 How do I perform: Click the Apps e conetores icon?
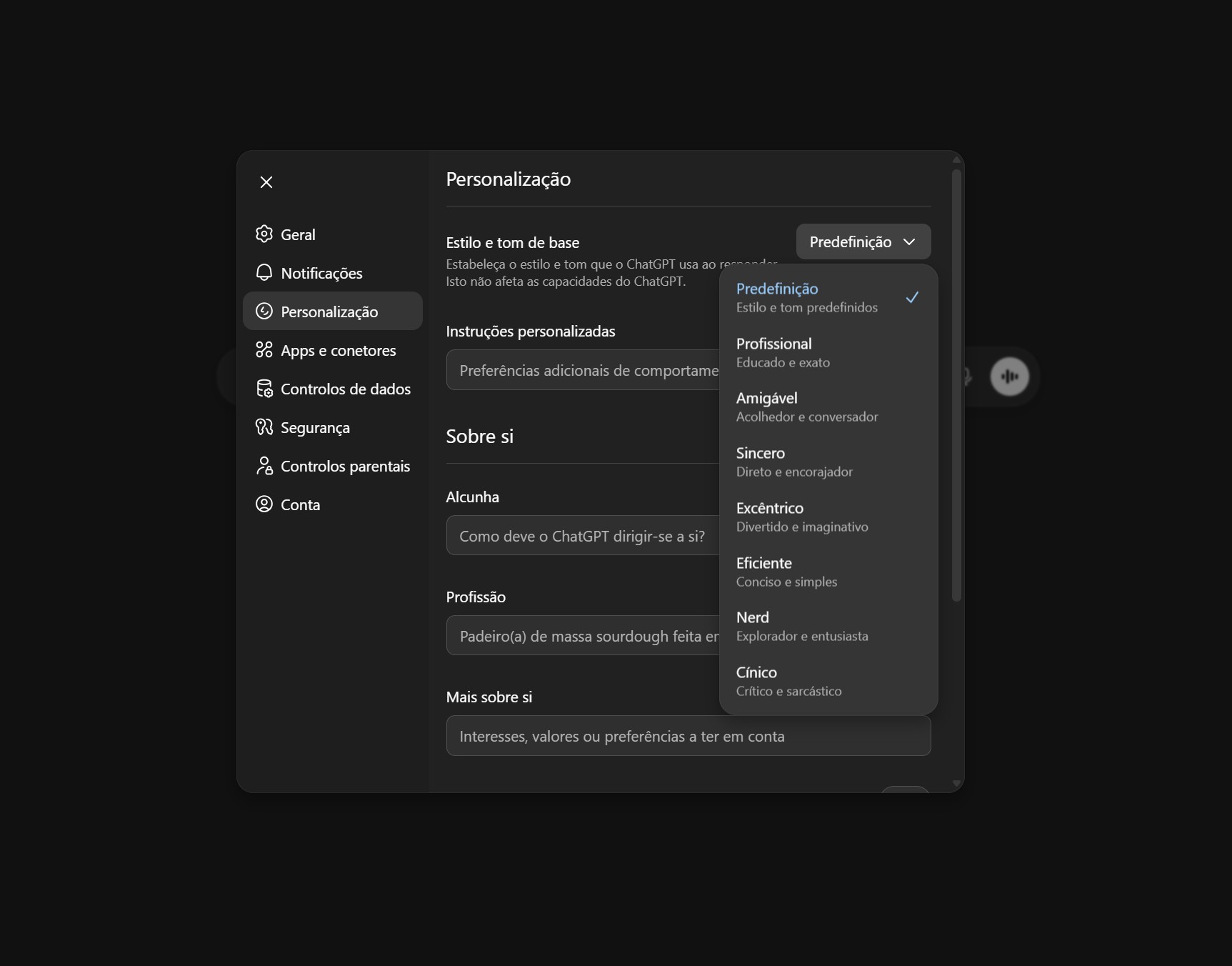(264, 350)
